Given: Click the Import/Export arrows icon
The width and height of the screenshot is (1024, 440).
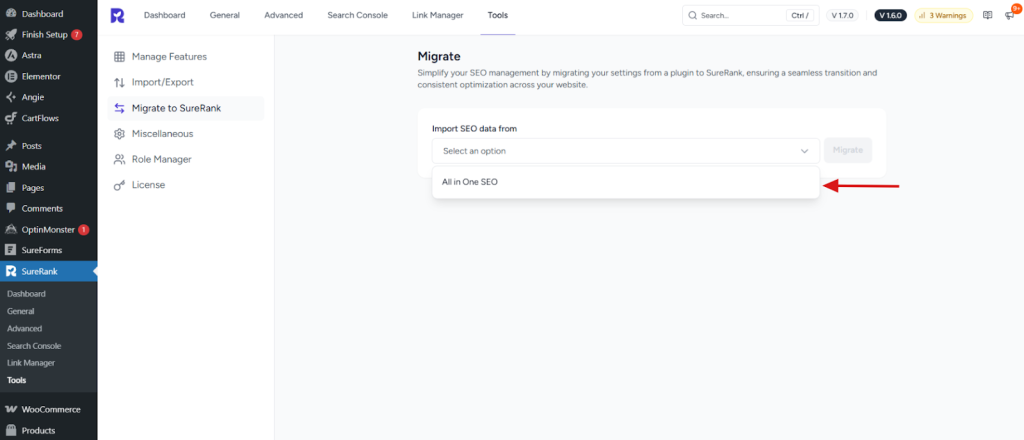Looking at the screenshot, I should pyautogui.click(x=120, y=82).
